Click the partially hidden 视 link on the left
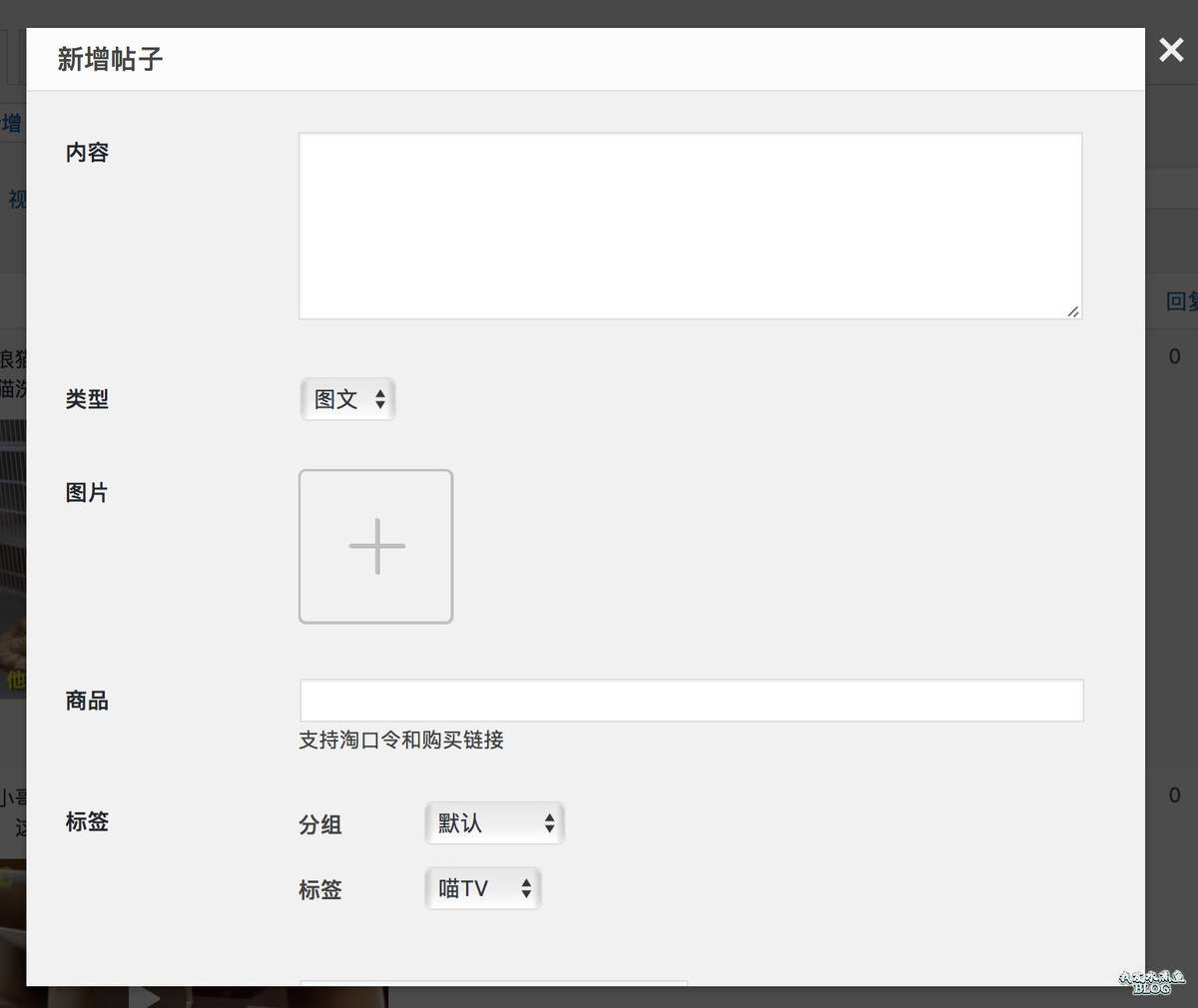This screenshot has height=1008, width=1198. coord(17,200)
